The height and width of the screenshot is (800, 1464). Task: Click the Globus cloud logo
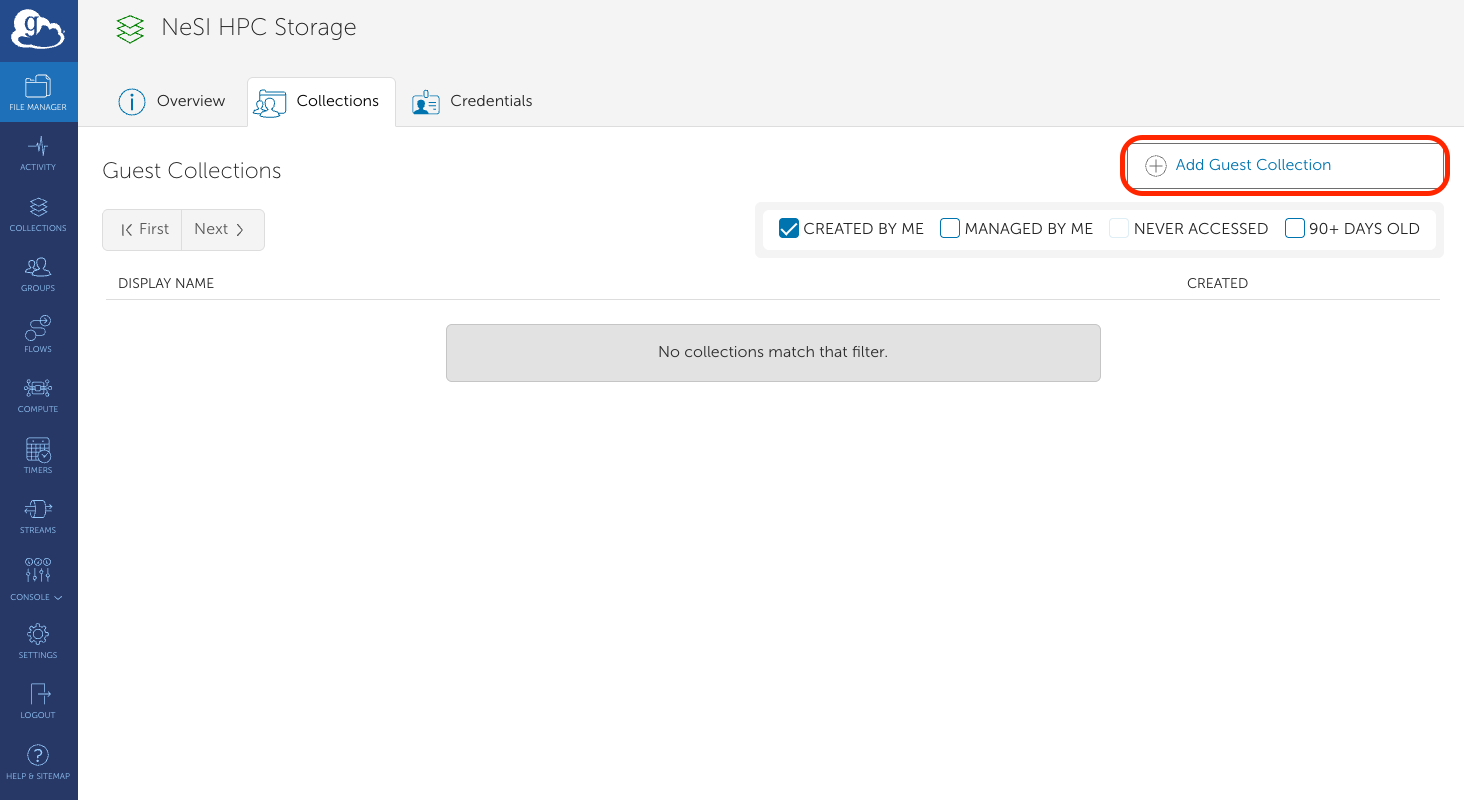38,31
